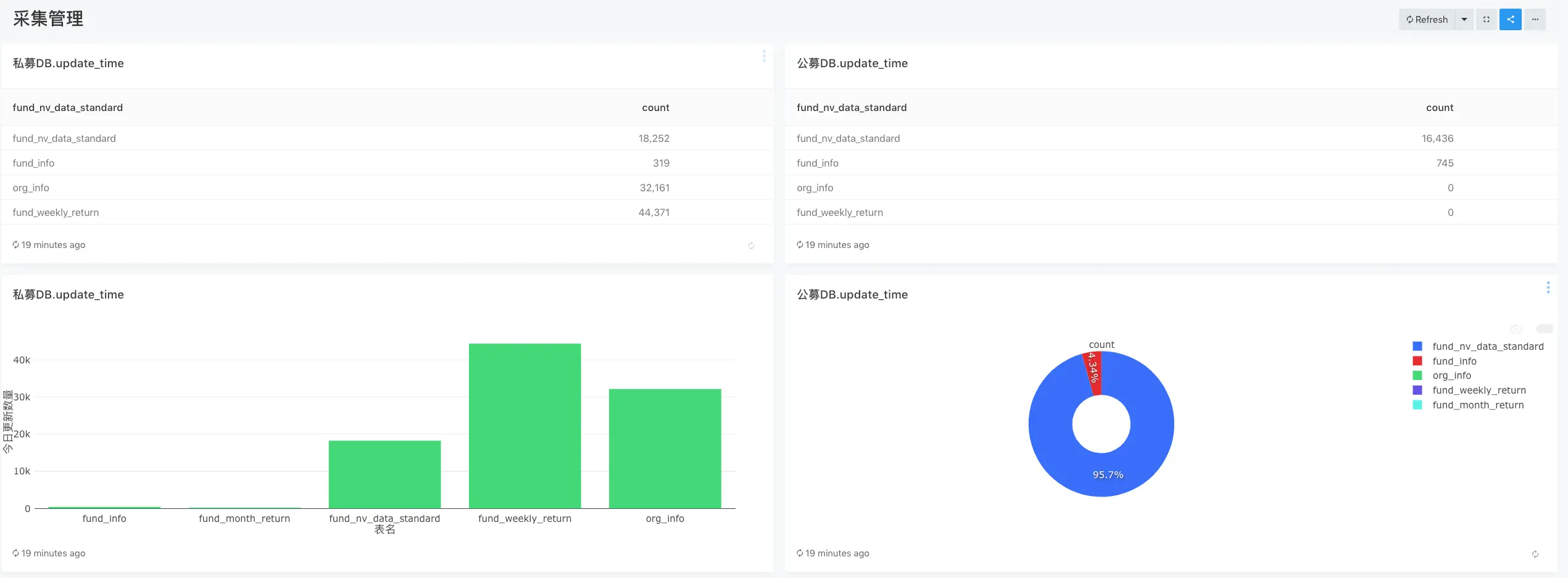
Task: Click the 私募DB.update_time title of the bar chart
Action: 68,294
